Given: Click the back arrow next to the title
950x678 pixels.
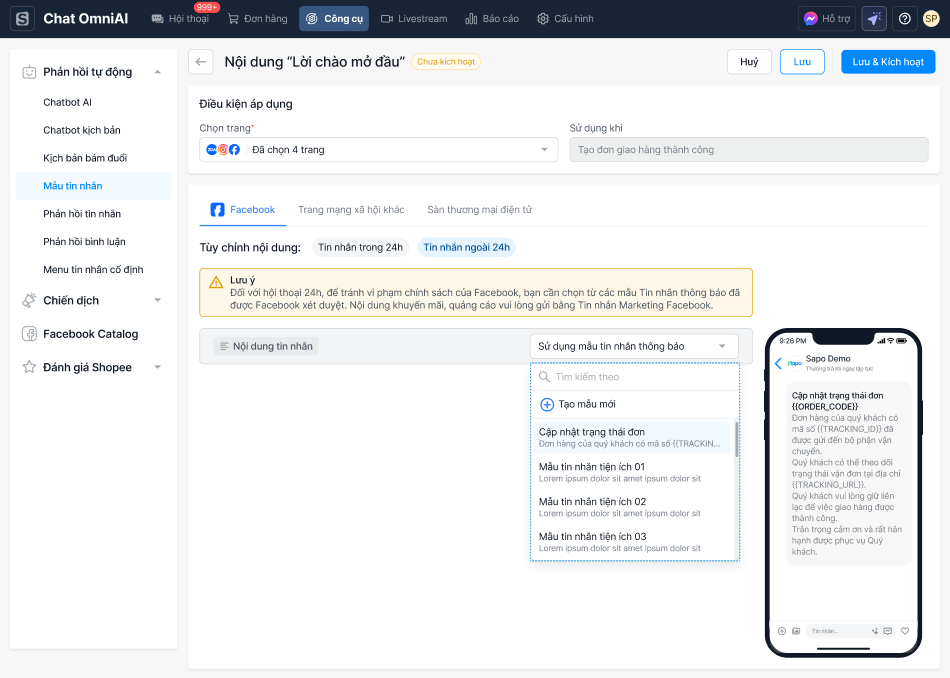Looking at the screenshot, I should (202, 62).
